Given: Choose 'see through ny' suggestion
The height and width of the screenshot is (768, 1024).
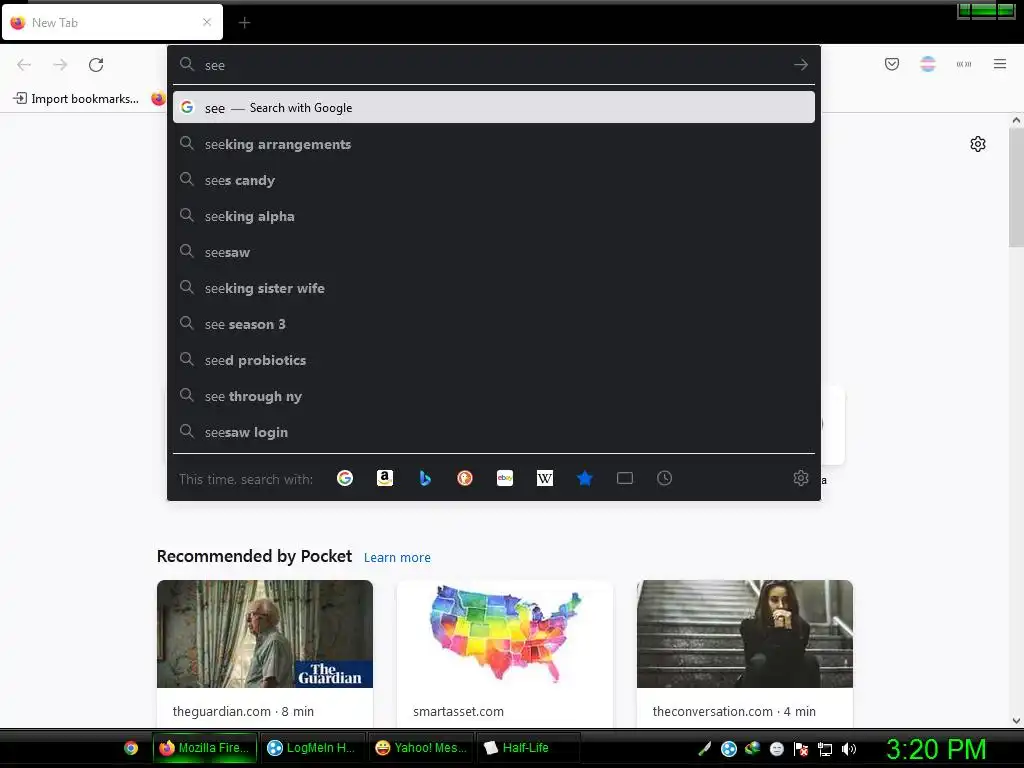Looking at the screenshot, I should 494,396.
